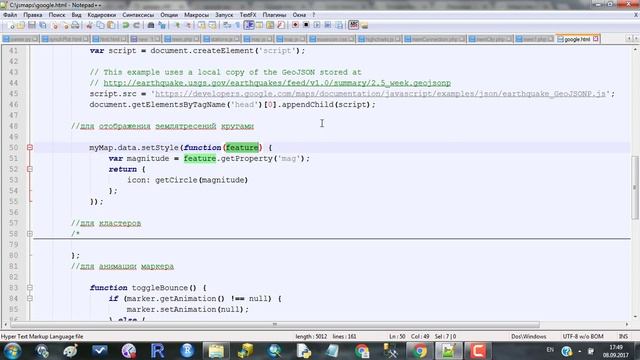The image size is (640, 360).
Task: Open the Поиск menu
Action: coord(57,15)
